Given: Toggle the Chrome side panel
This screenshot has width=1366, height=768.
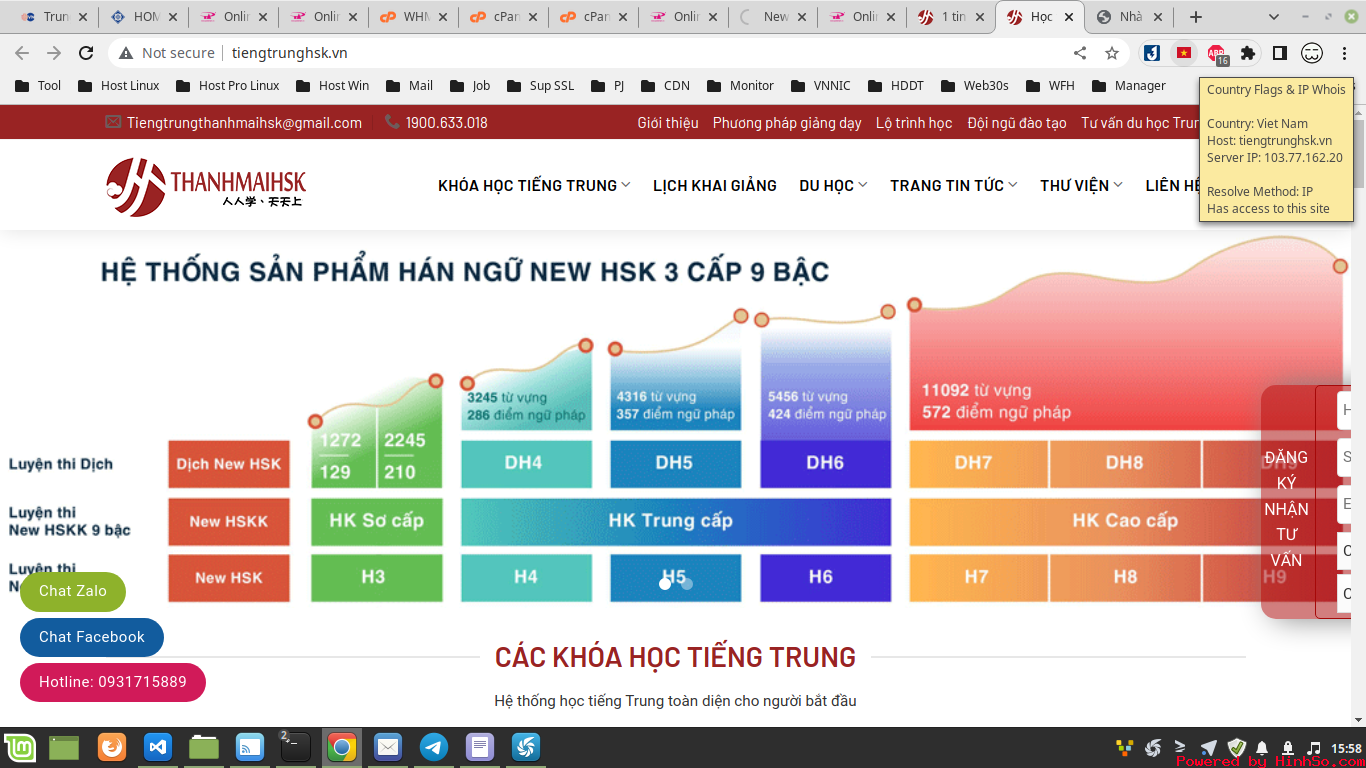Looking at the screenshot, I should click(x=1280, y=53).
